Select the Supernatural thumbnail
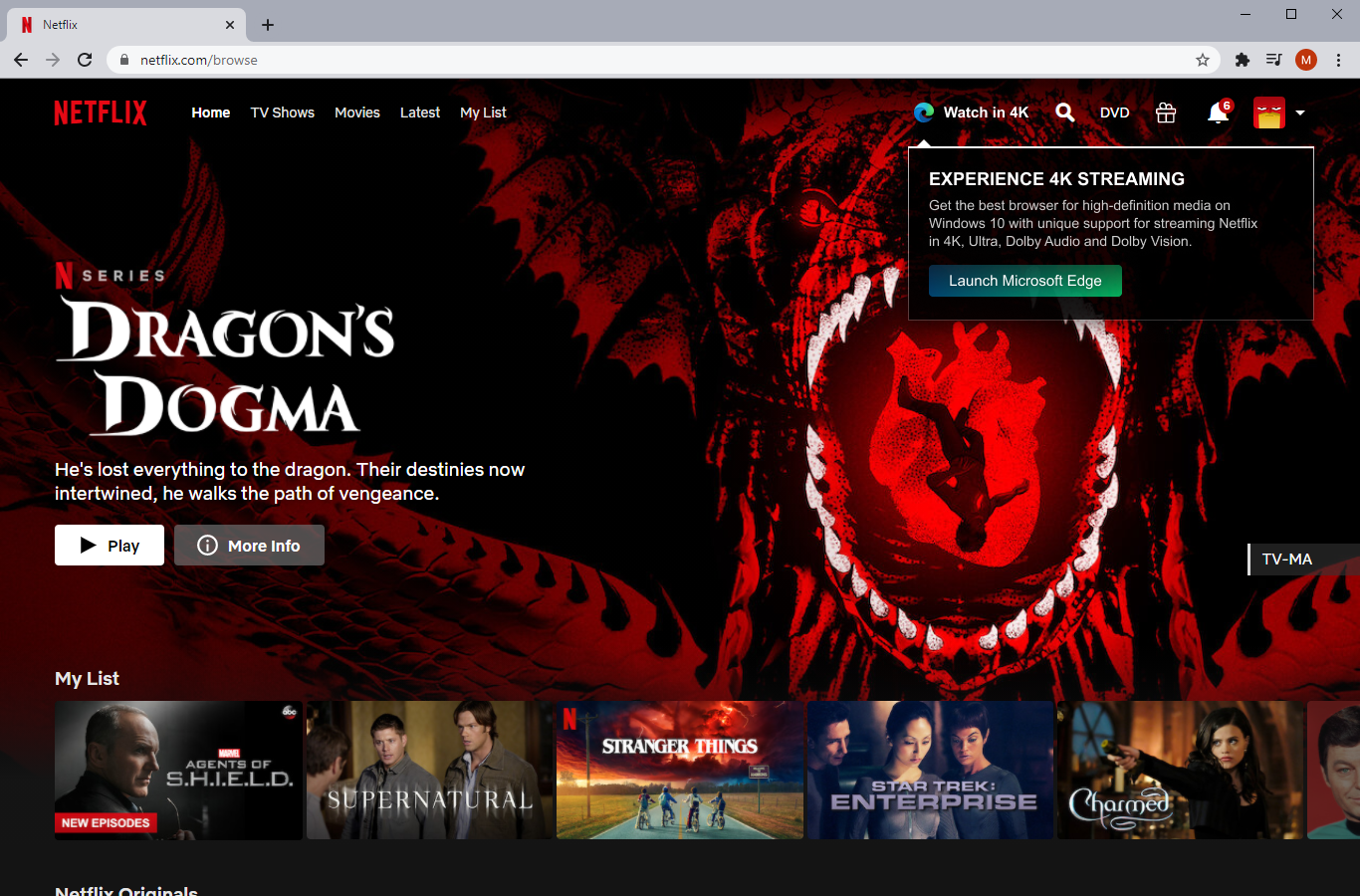The height and width of the screenshot is (896, 1360). click(x=429, y=770)
